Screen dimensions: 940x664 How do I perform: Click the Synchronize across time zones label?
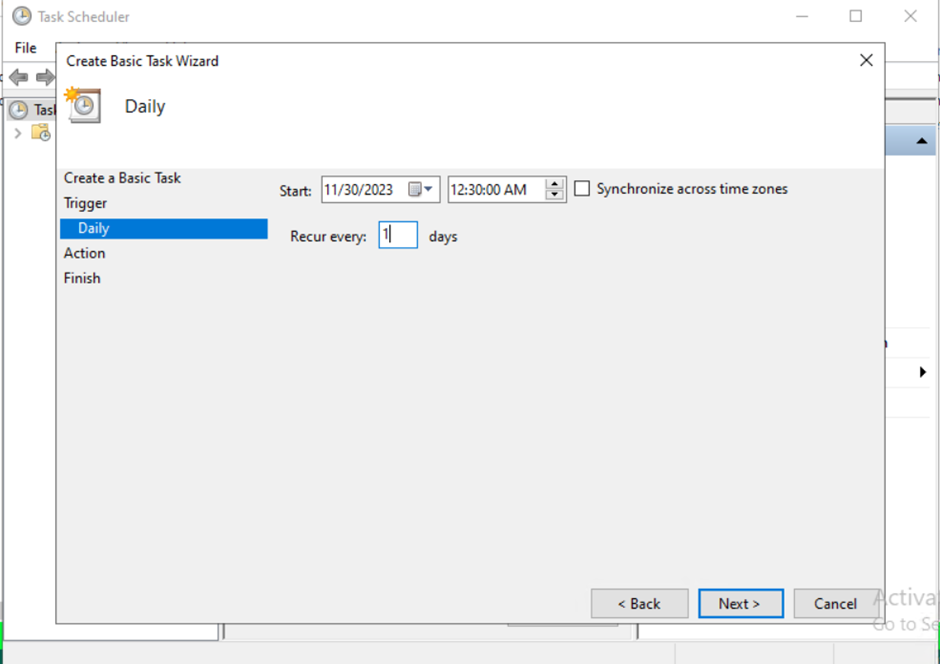tap(692, 189)
